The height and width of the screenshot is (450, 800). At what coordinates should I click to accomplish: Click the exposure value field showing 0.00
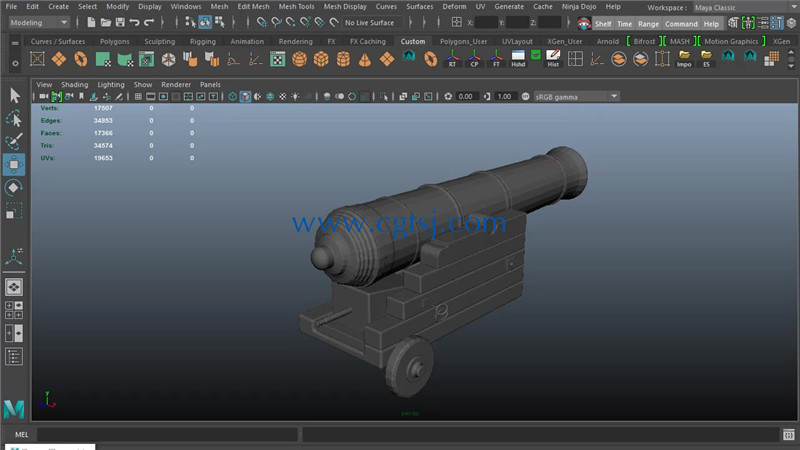[465, 96]
